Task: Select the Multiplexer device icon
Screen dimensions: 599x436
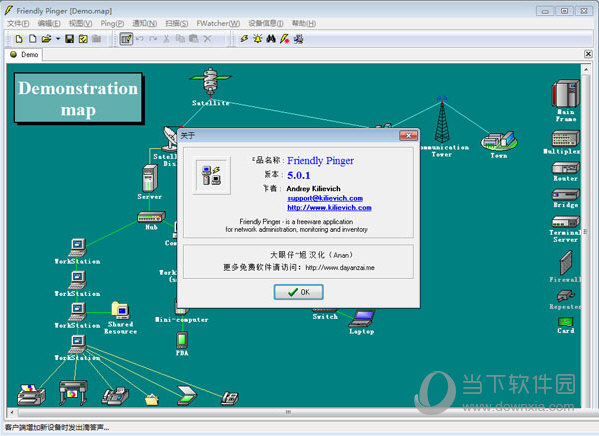Action: [566, 138]
